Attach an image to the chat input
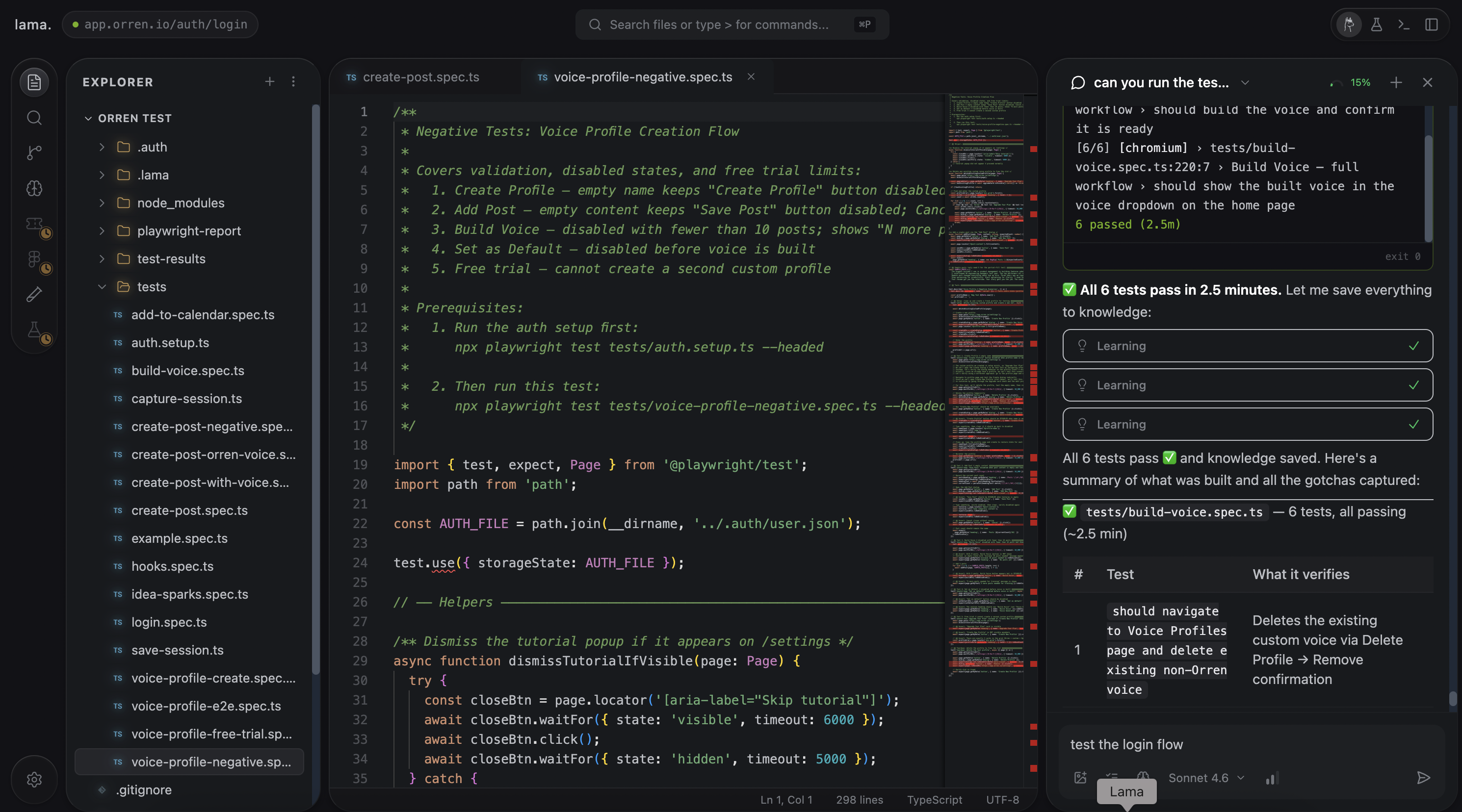Screen dimensions: 1462x812 tap(1080, 777)
